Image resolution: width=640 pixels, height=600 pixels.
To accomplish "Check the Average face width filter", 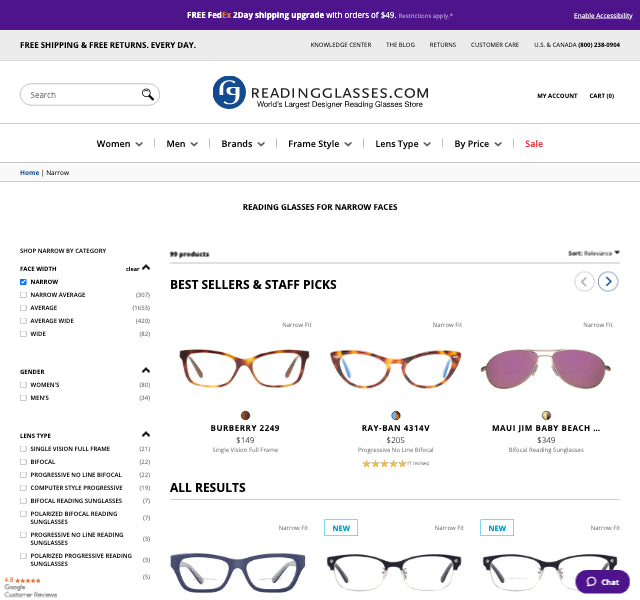I will [23, 308].
